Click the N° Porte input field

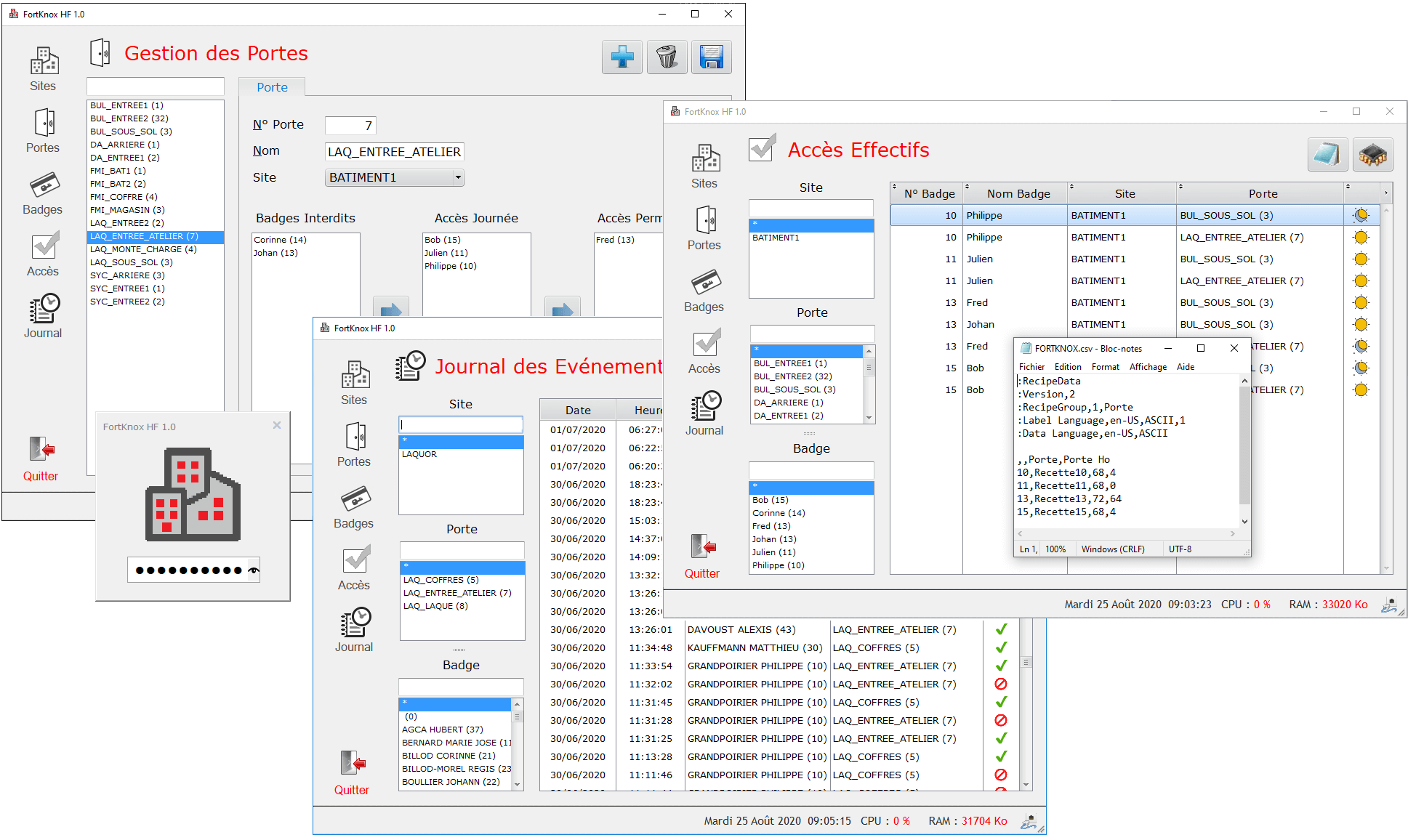tap(350, 125)
